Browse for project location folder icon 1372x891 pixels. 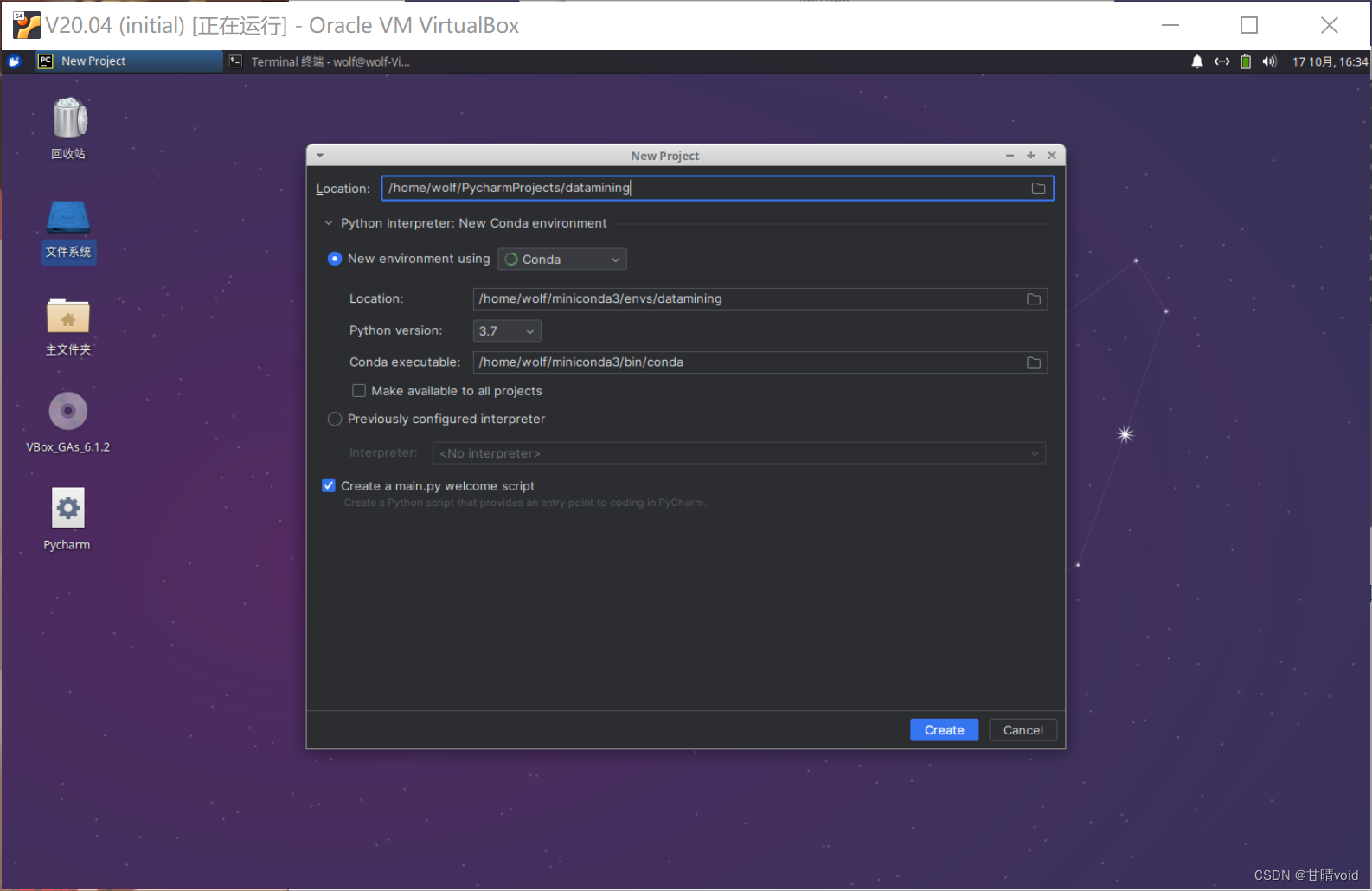tap(1038, 189)
